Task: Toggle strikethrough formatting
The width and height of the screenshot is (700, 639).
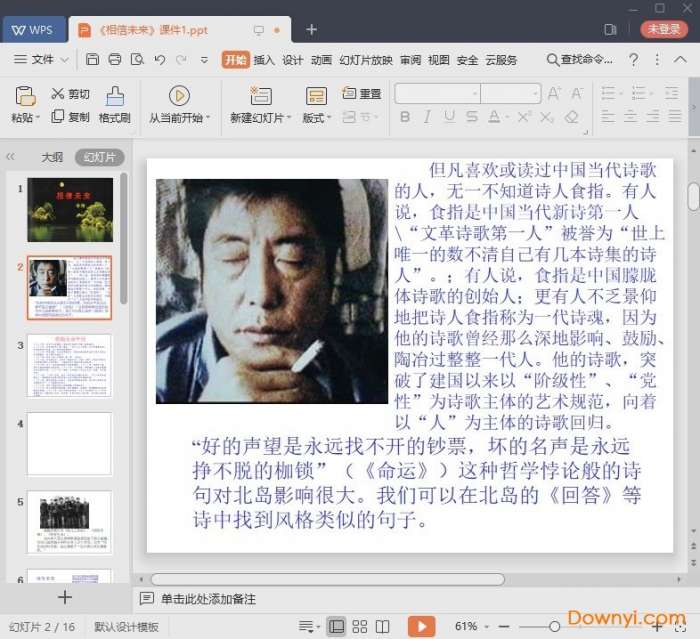Action: pyautogui.click(x=472, y=117)
